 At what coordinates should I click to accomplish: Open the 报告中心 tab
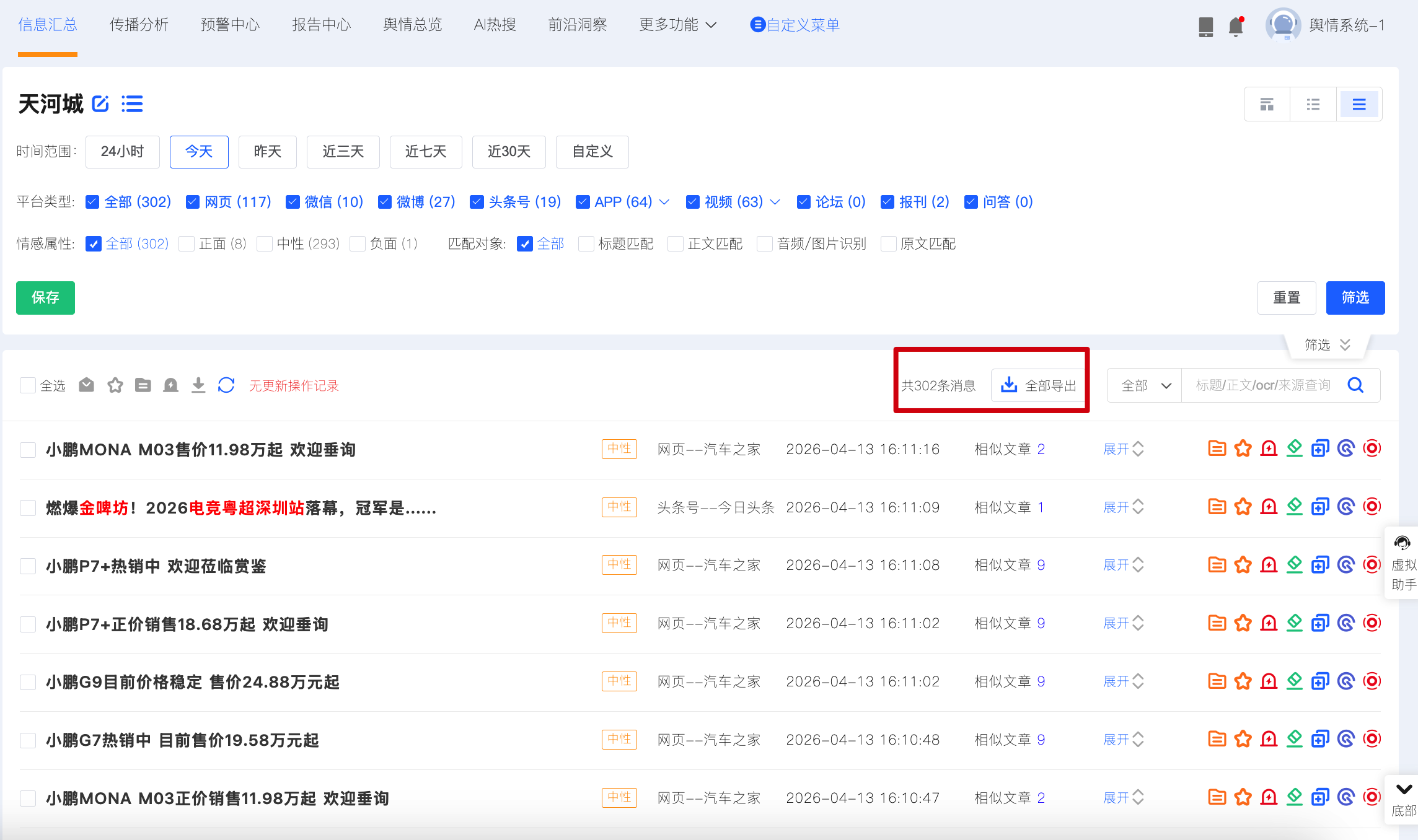(321, 25)
